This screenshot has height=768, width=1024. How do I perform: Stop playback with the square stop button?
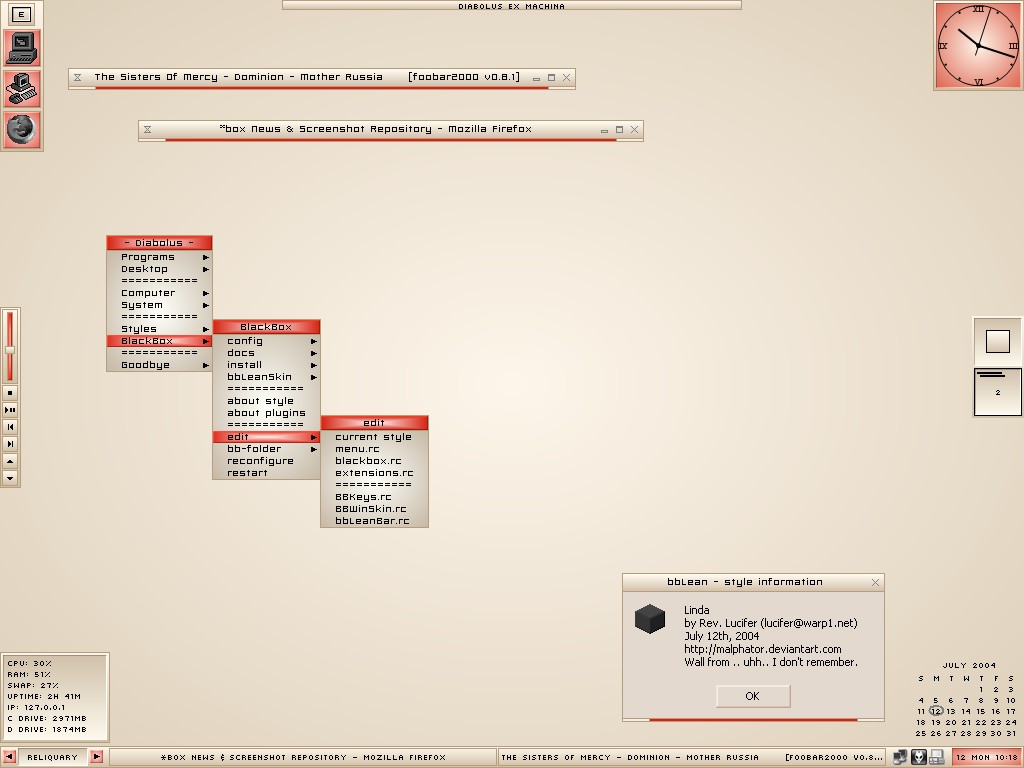click(x=10, y=393)
